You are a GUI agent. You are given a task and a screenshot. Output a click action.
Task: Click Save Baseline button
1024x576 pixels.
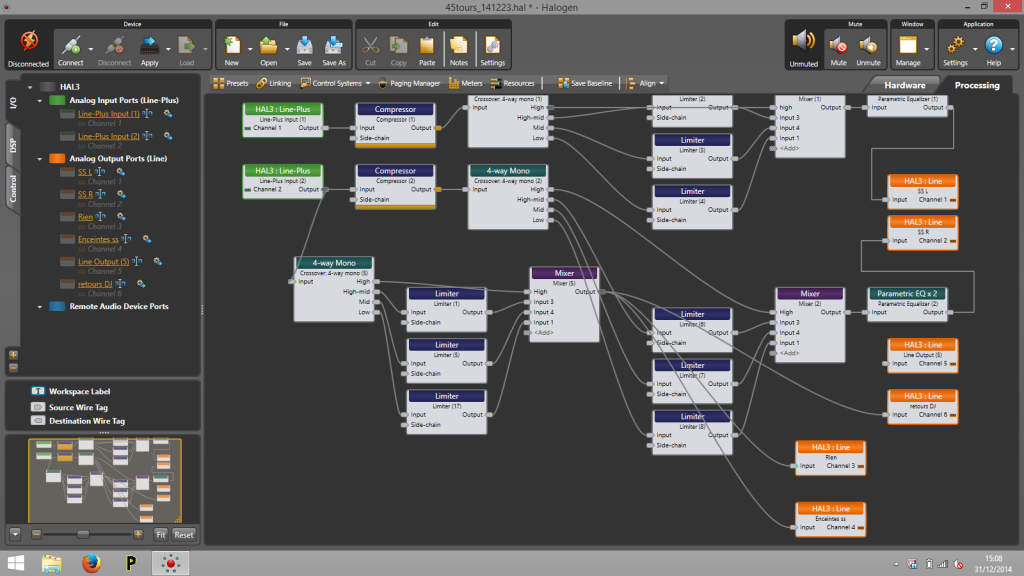(x=584, y=84)
